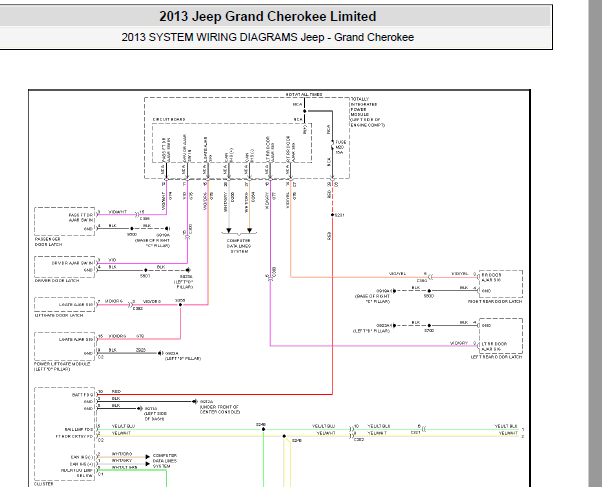Click the "CLUSTER" label at the bottom left
Viewport: 602px width, 487px height.
(43, 484)
